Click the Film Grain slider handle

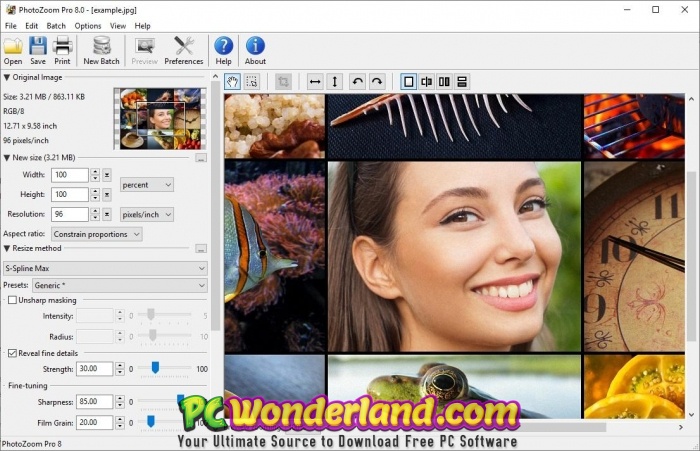tap(151, 421)
